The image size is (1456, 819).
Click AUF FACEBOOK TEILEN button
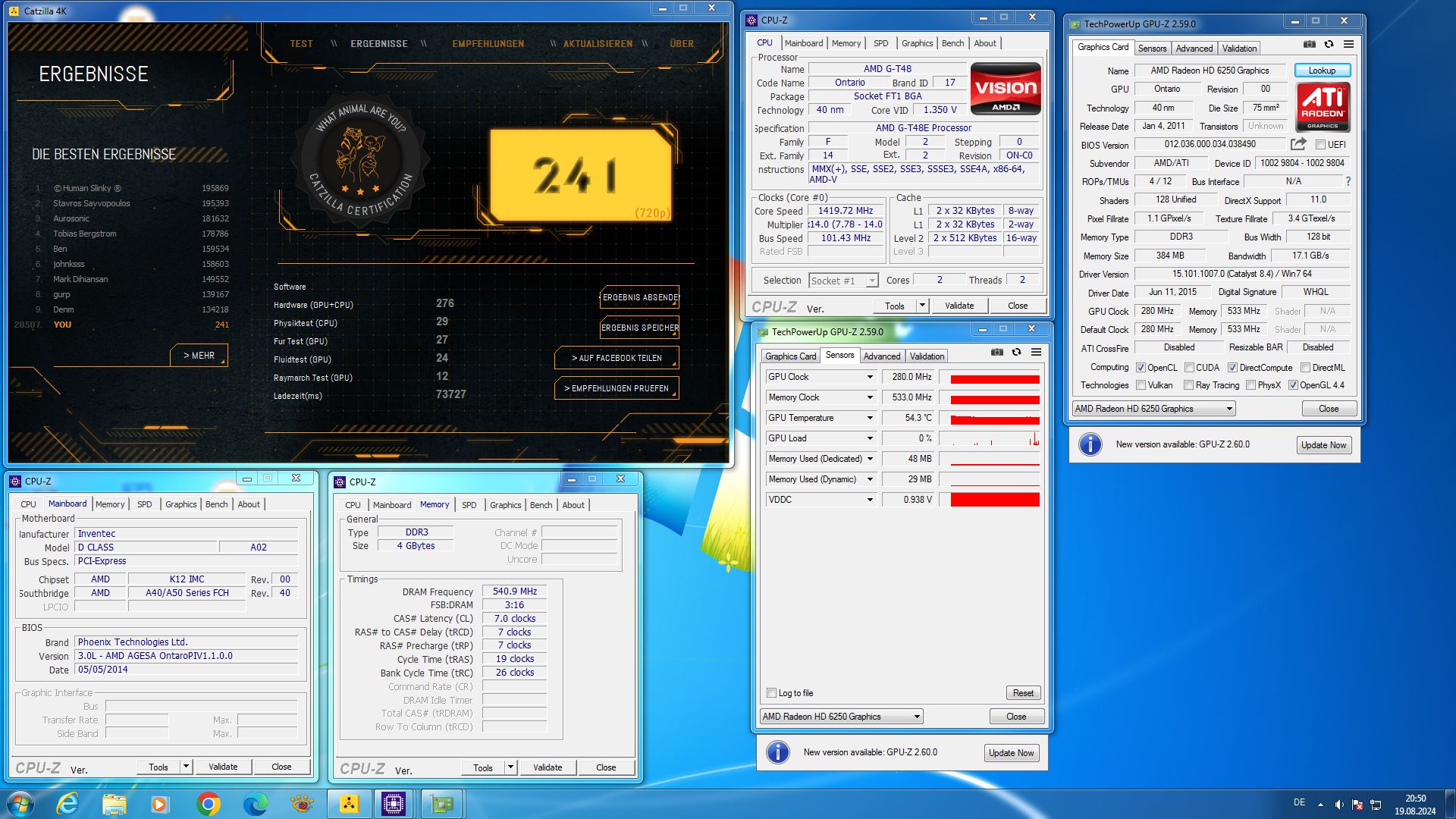[x=616, y=358]
